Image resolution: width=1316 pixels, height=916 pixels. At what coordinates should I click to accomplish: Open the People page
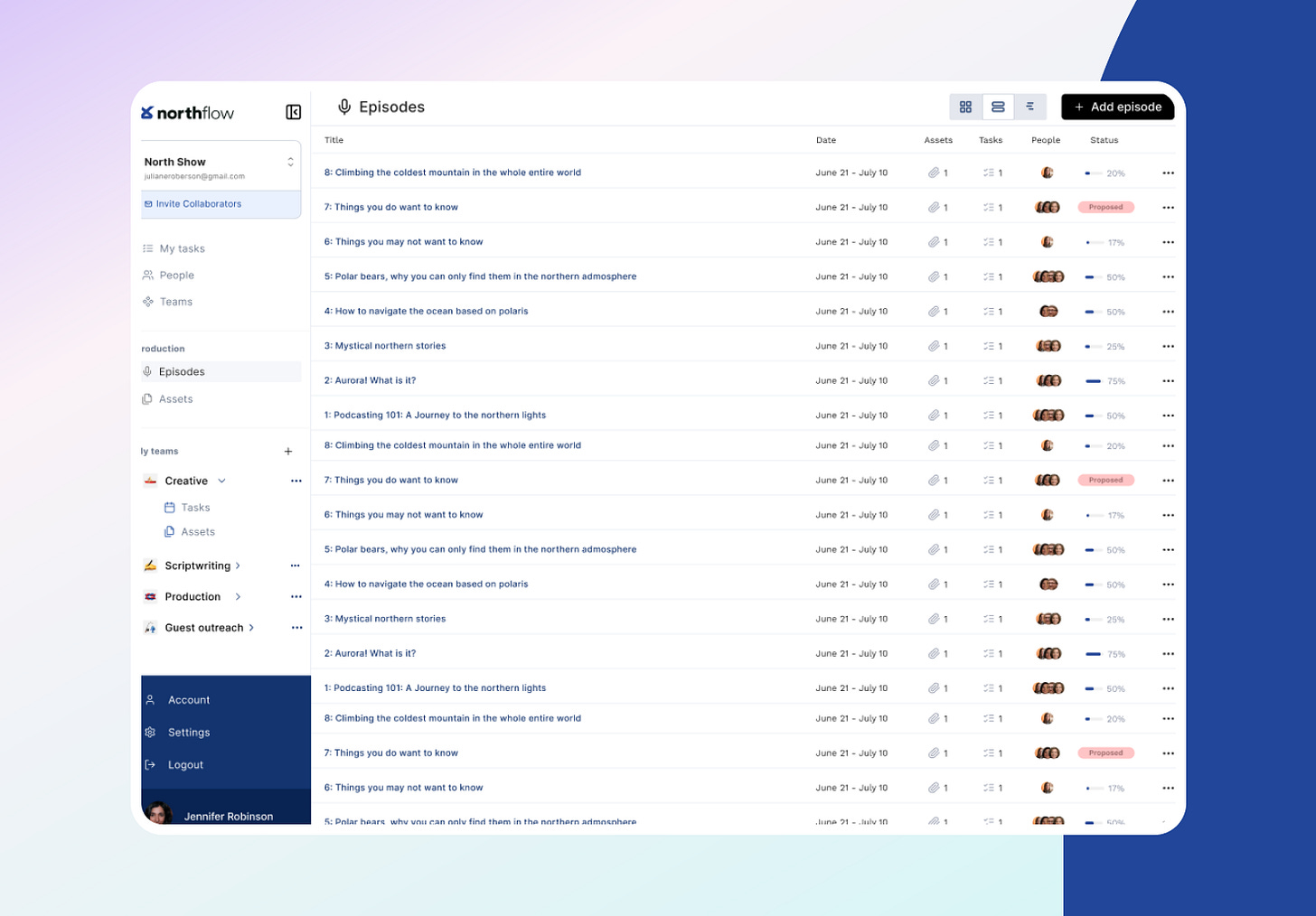(168, 275)
